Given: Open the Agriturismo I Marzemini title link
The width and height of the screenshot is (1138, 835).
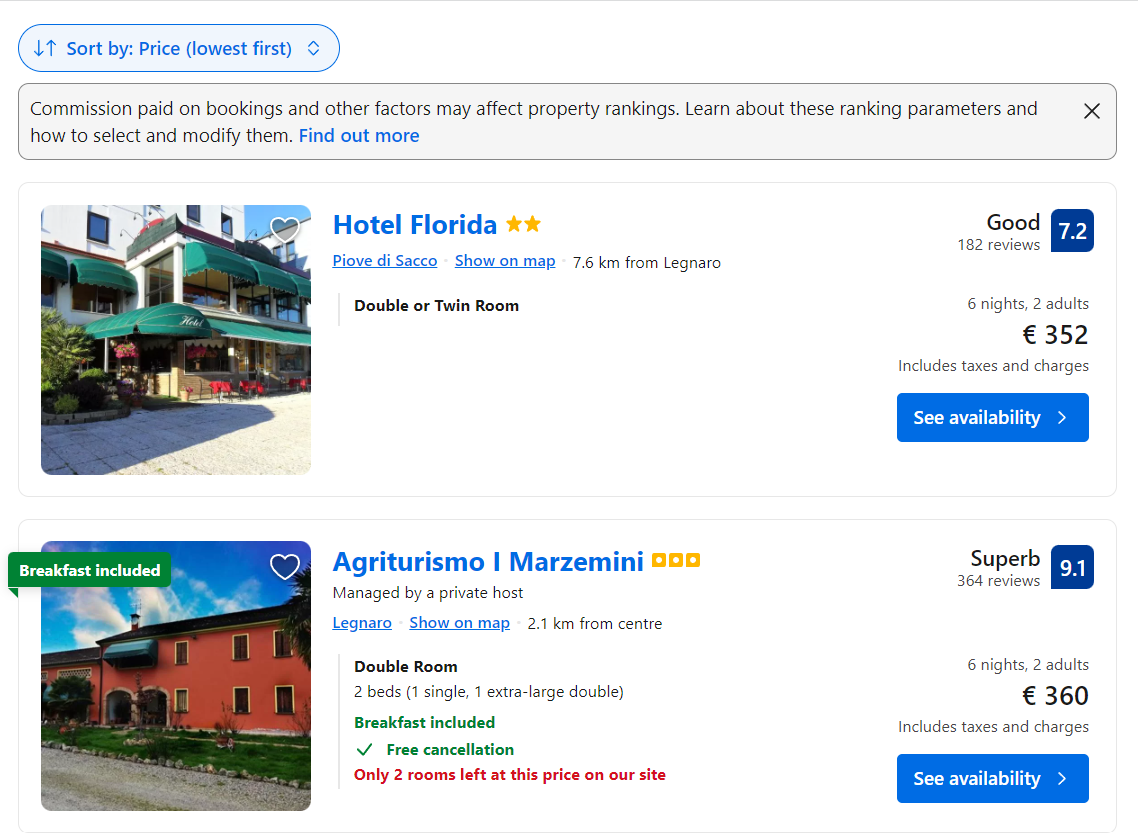Looking at the screenshot, I should pos(488,562).
